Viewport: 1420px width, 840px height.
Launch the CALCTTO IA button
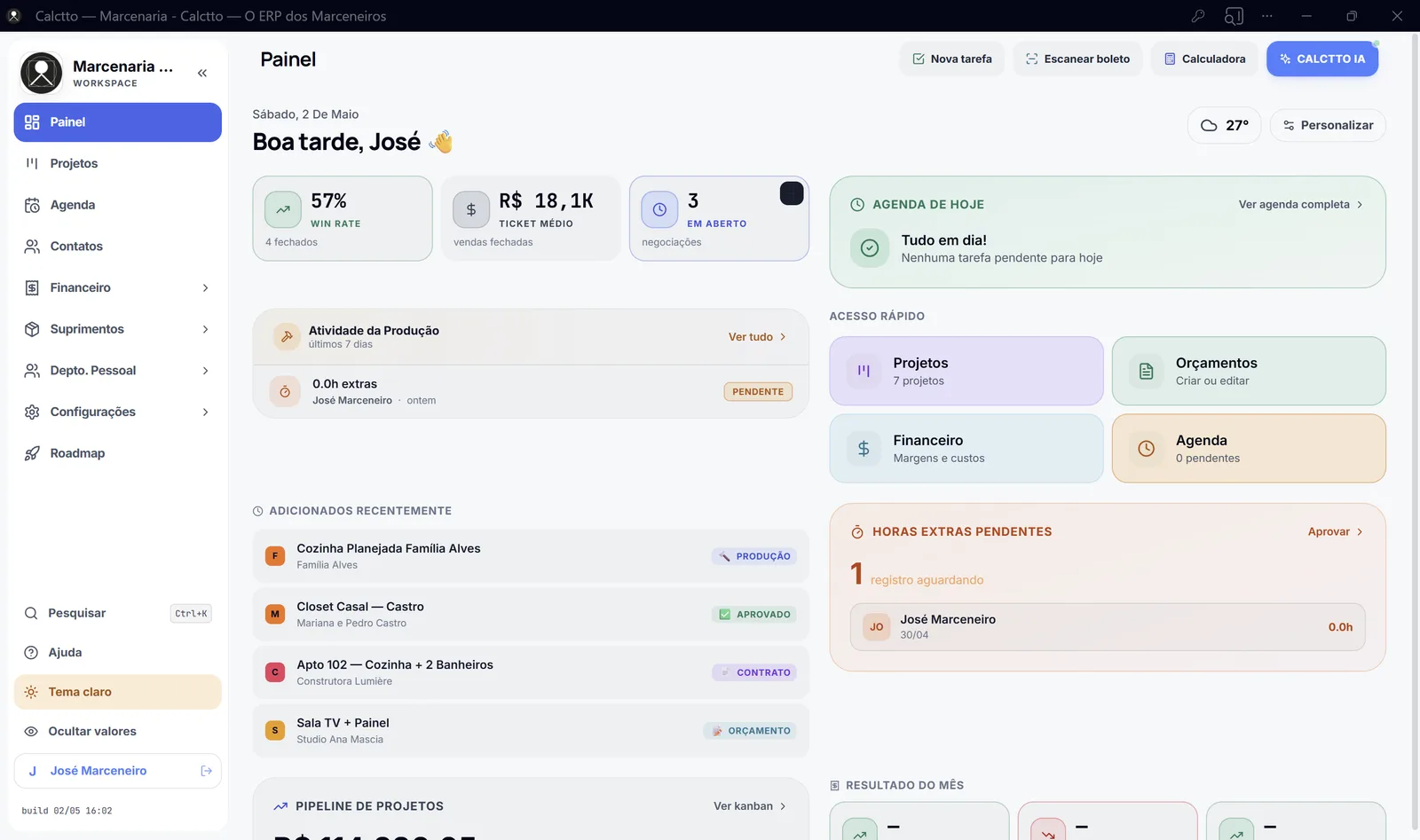[1322, 59]
